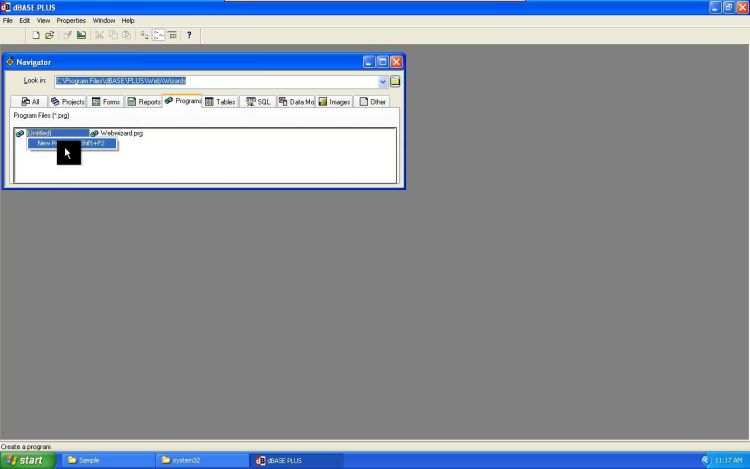Click the Run/execute toolbar icon
This screenshot has height=469, width=750.
coord(67,35)
